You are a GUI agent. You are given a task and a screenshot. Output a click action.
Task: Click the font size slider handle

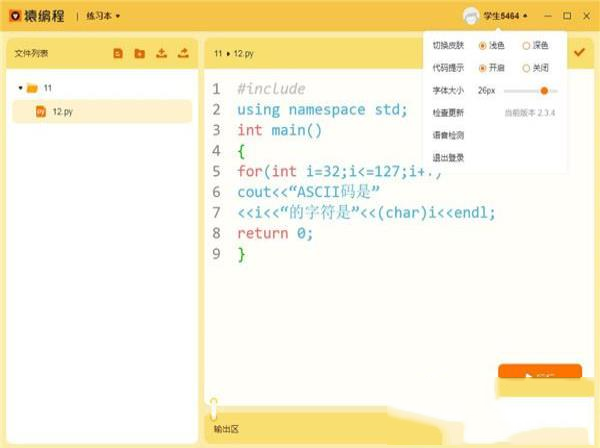[544, 91]
